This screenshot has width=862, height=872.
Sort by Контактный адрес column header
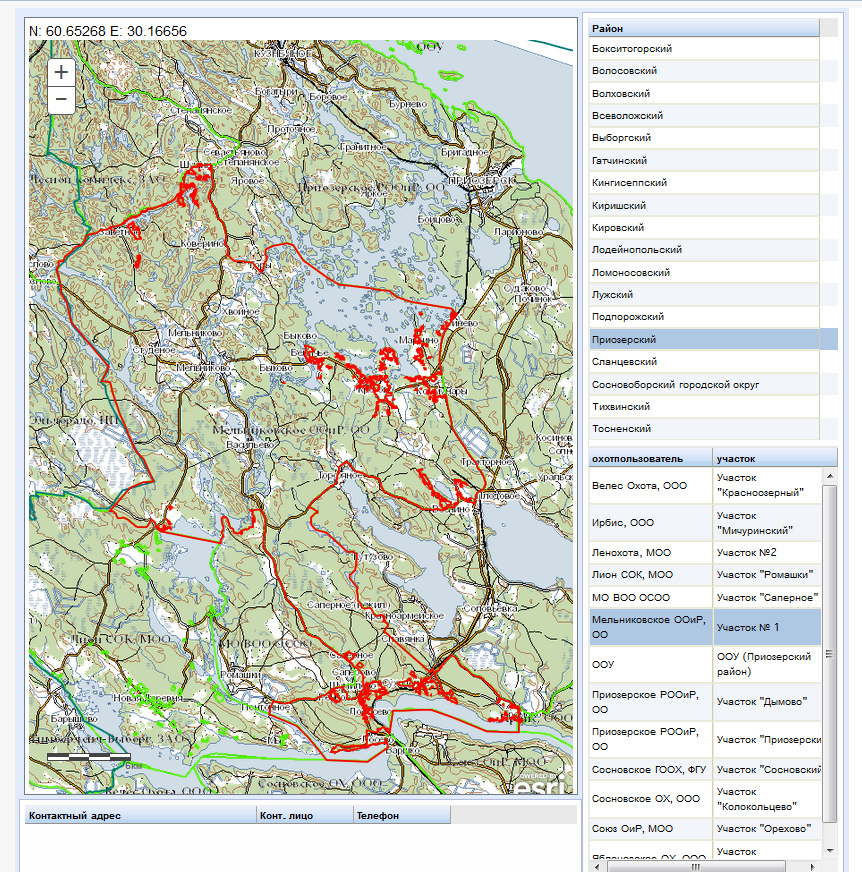pyautogui.click(x=141, y=815)
